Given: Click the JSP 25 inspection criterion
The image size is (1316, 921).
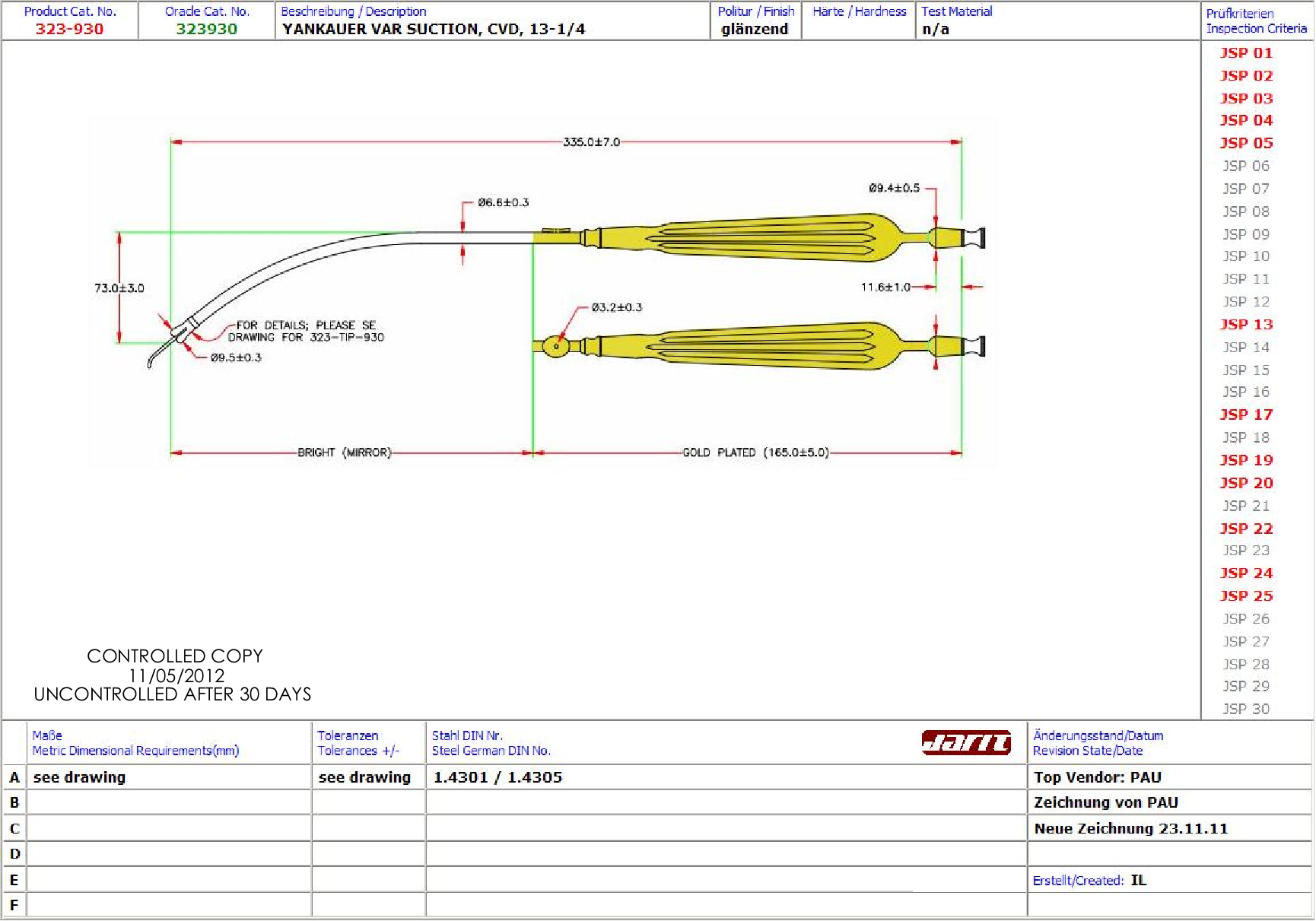Looking at the screenshot, I should [x=1246, y=596].
